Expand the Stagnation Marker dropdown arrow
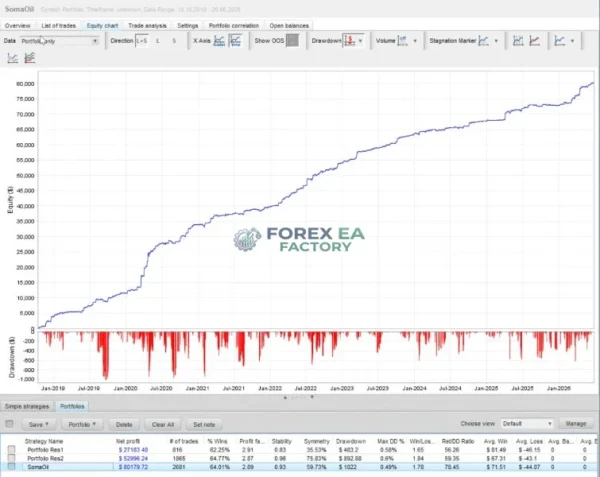600x477 pixels. 496,41
